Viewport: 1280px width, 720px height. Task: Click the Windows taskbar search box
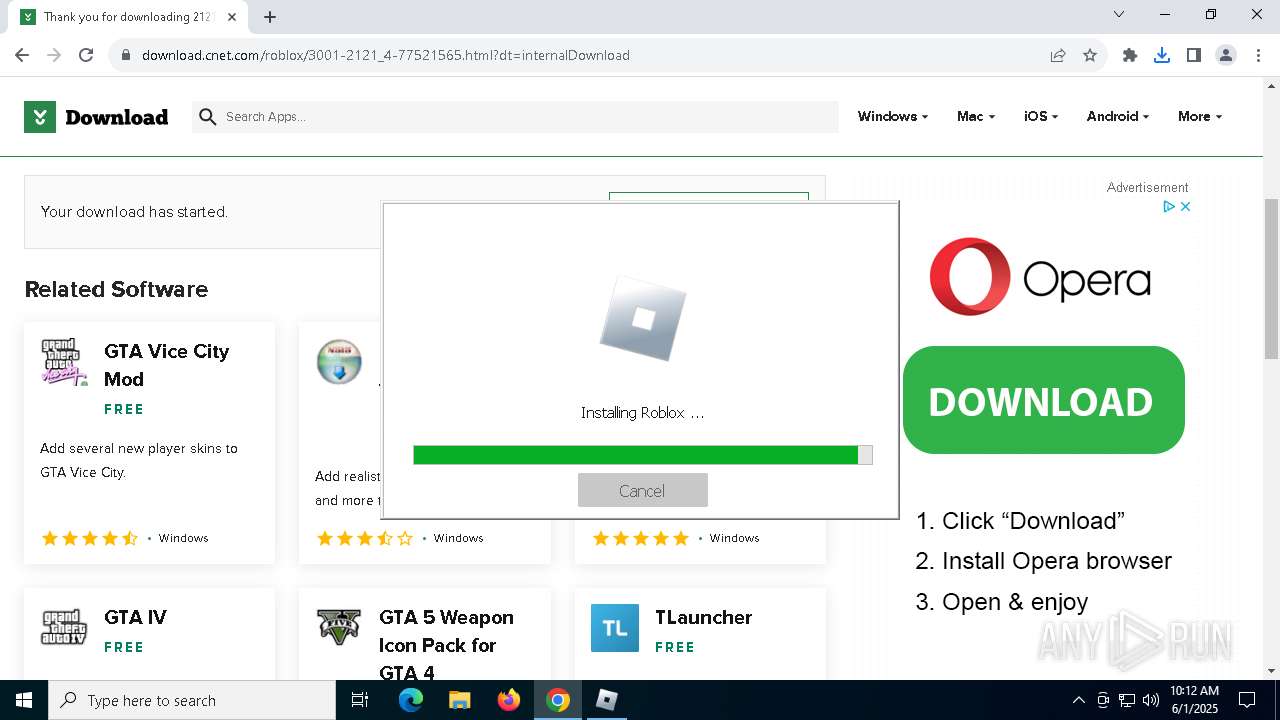pyautogui.click(x=192, y=700)
